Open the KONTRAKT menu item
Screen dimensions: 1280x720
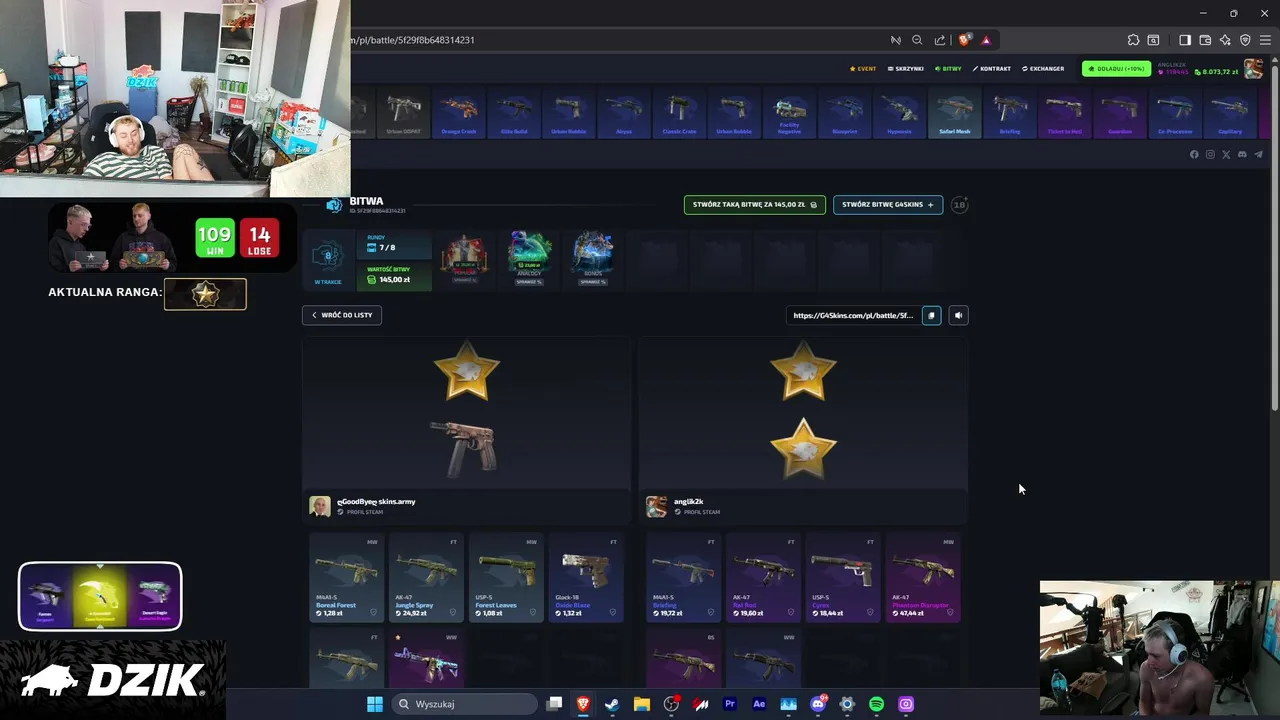(x=991, y=69)
